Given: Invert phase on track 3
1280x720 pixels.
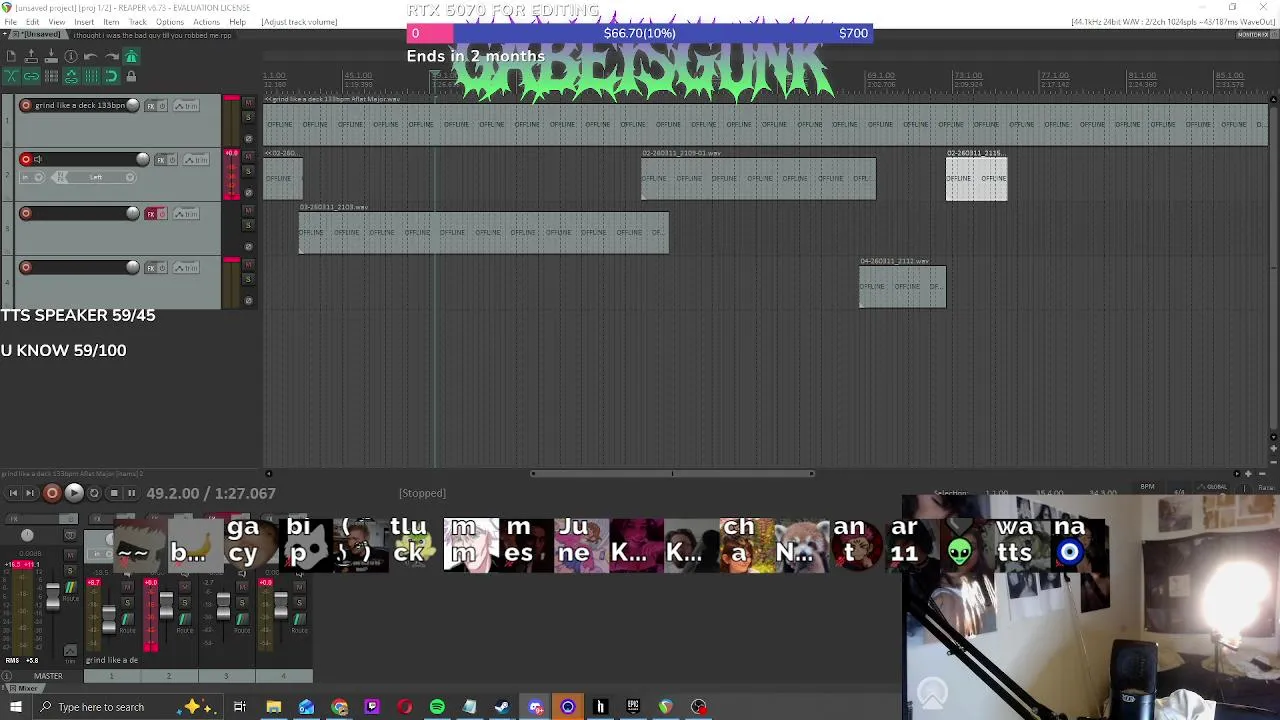Looking at the screenshot, I should click(x=249, y=246).
